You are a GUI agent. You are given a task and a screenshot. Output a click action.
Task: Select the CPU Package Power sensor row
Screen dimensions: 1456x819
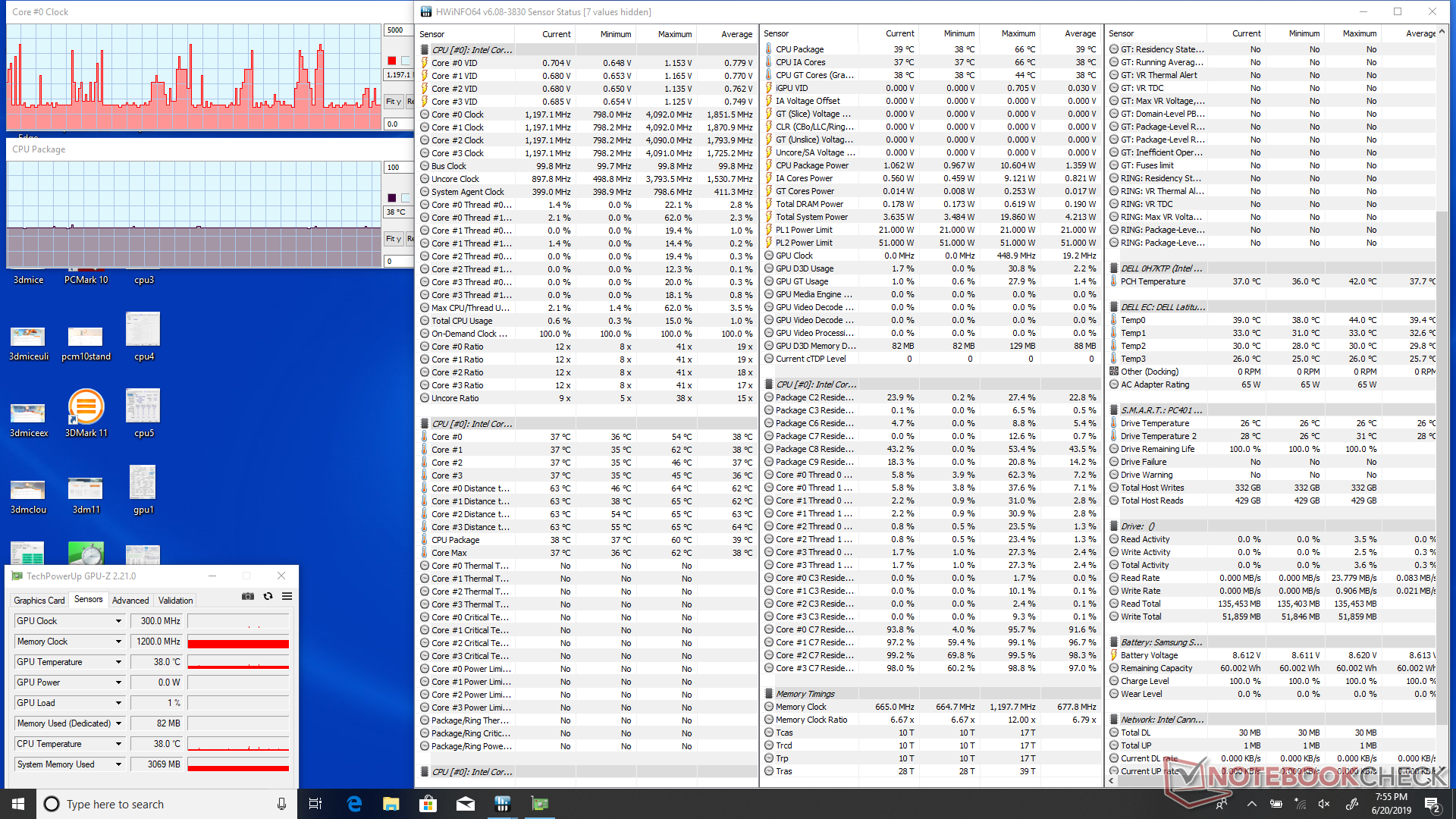pos(931,165)
